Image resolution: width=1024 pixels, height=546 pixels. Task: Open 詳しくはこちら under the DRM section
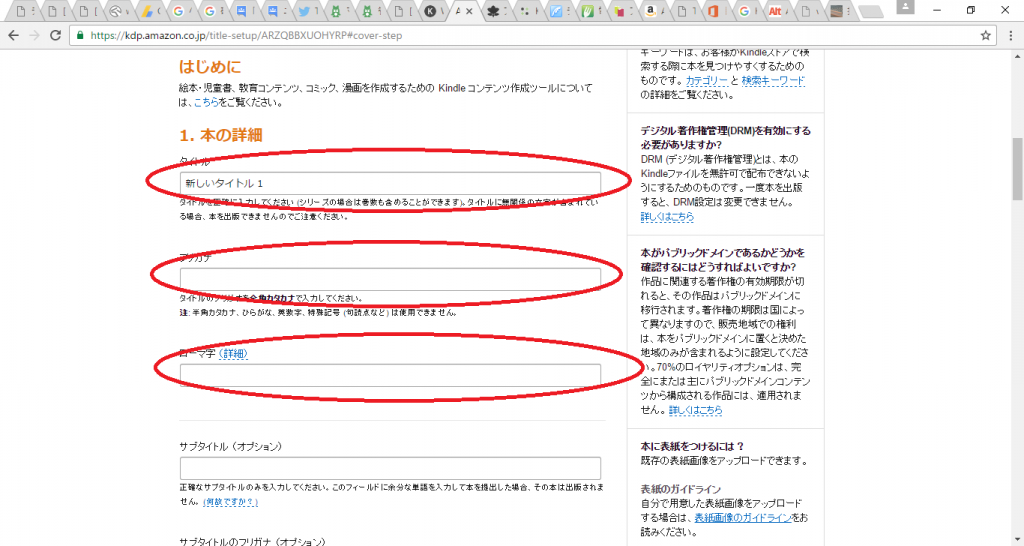[667, 216]
